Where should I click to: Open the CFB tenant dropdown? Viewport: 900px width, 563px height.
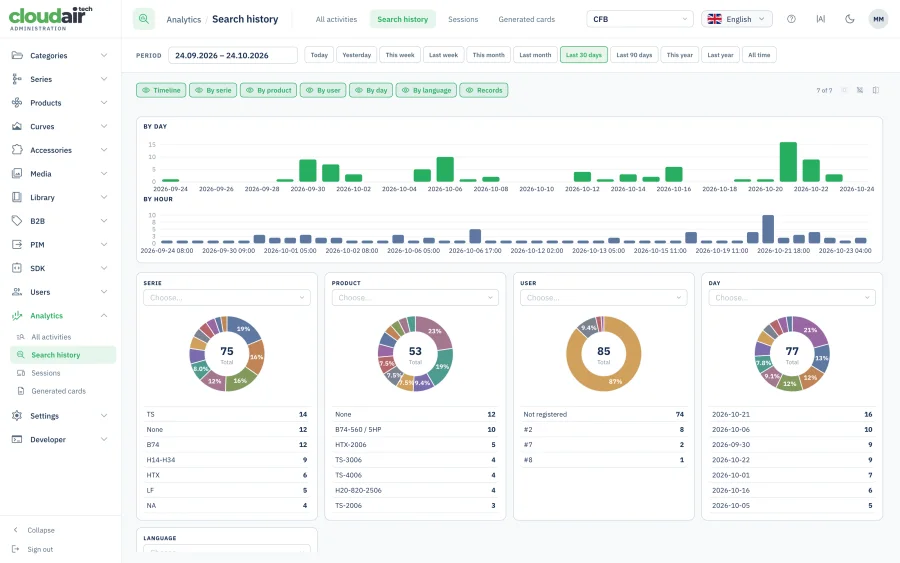[x=640, y=19]
